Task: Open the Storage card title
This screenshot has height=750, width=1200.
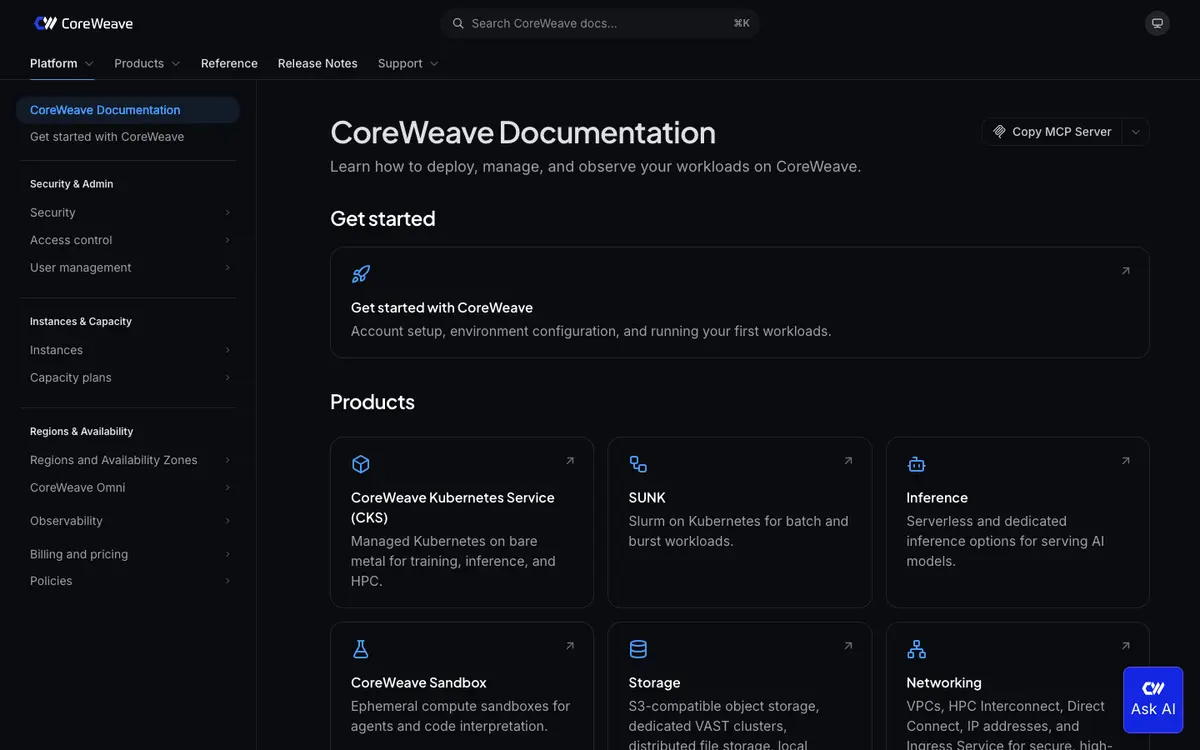Action: pos(654,683)
